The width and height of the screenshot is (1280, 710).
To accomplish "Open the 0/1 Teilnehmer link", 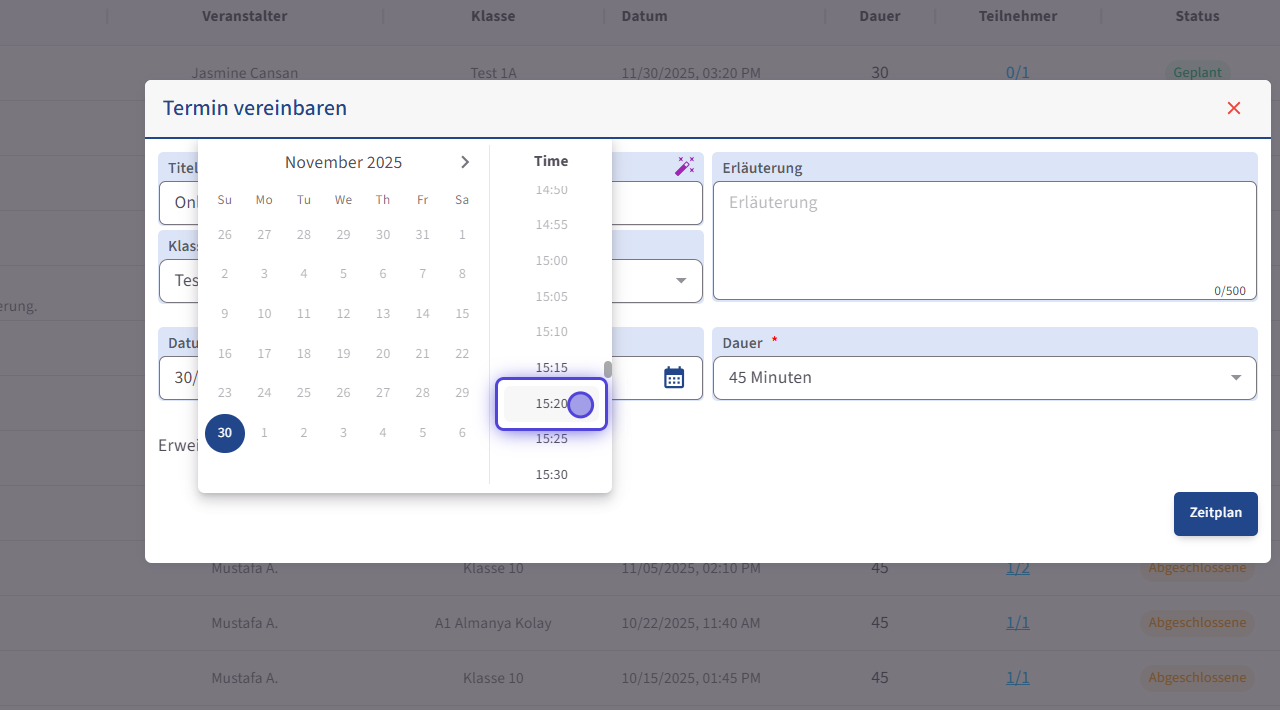I will [1017, 72].
